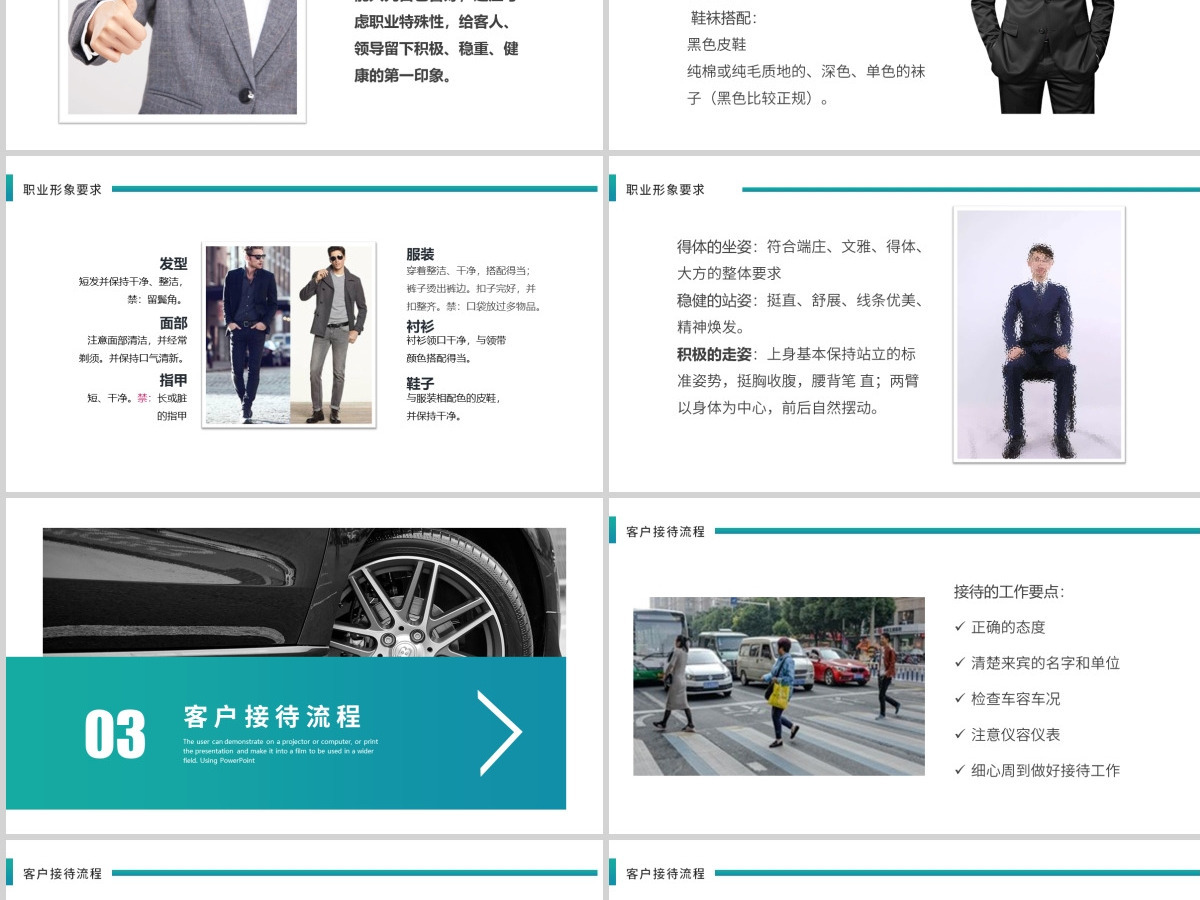This screenshot has height=900, width=1200.
Task: Click the 鞋子 heading
Action: (x=420, y=383)
